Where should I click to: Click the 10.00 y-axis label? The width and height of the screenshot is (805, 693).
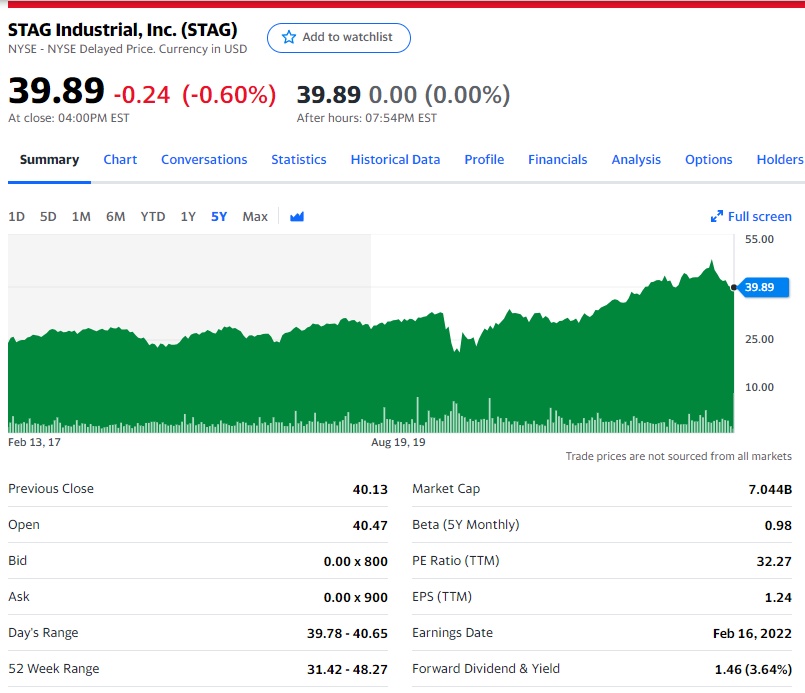coord(759,387)
